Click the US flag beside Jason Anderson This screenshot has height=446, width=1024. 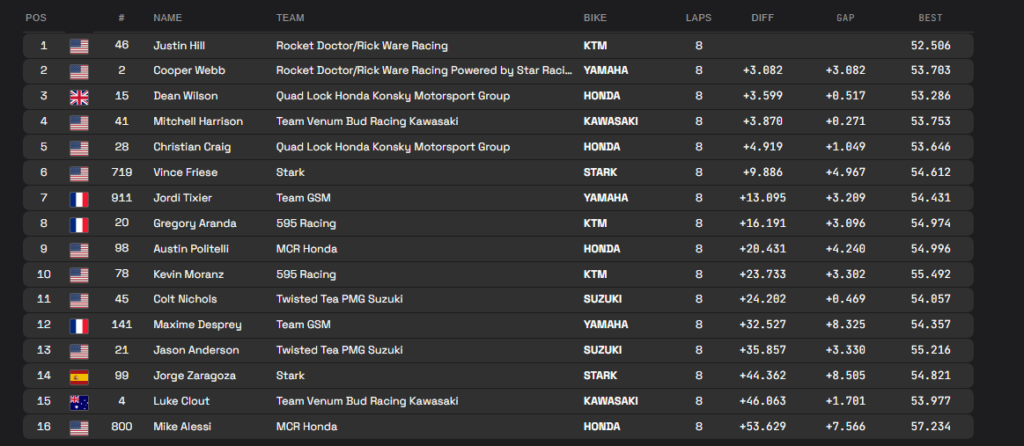(x=79, y=351)
